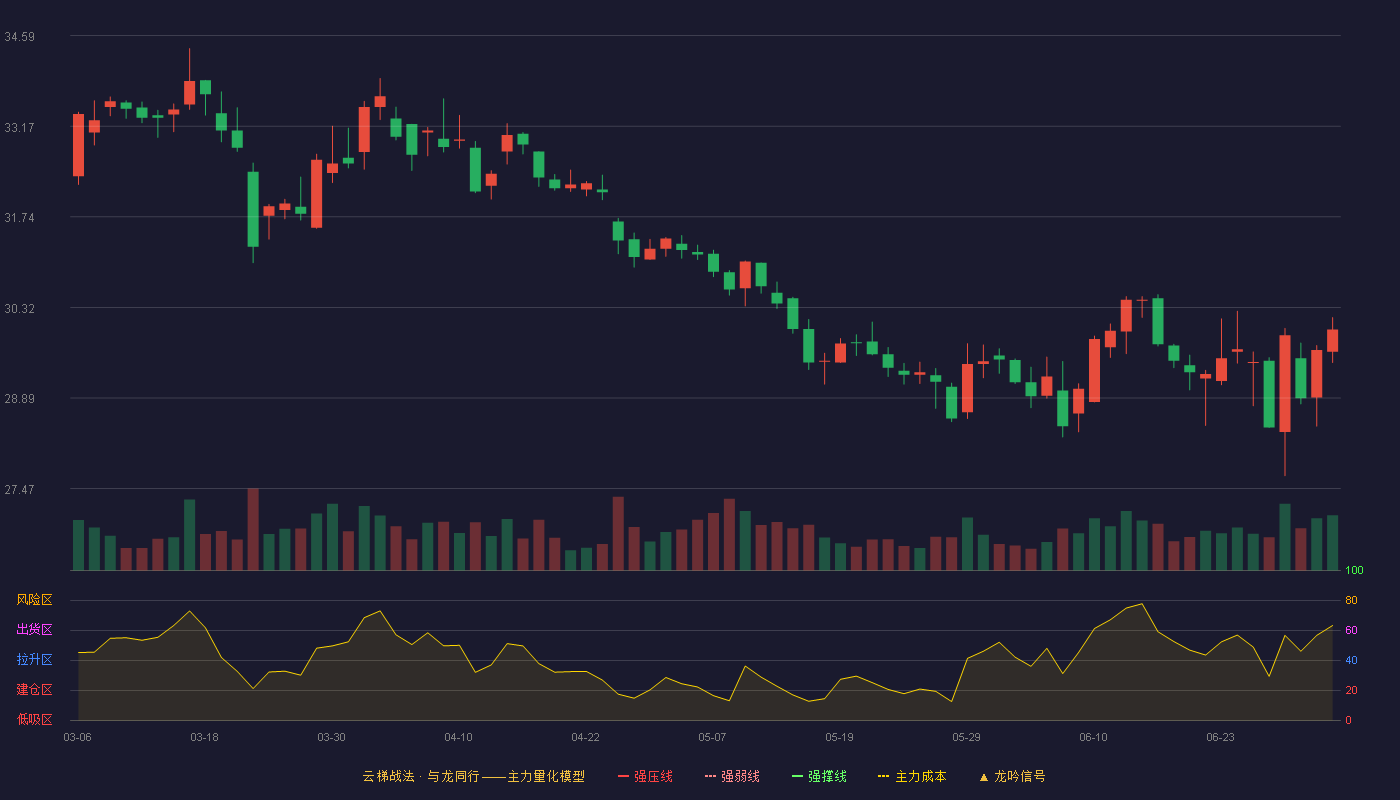
Task: Click the 05-07 date label
Action: coord(712,737)
